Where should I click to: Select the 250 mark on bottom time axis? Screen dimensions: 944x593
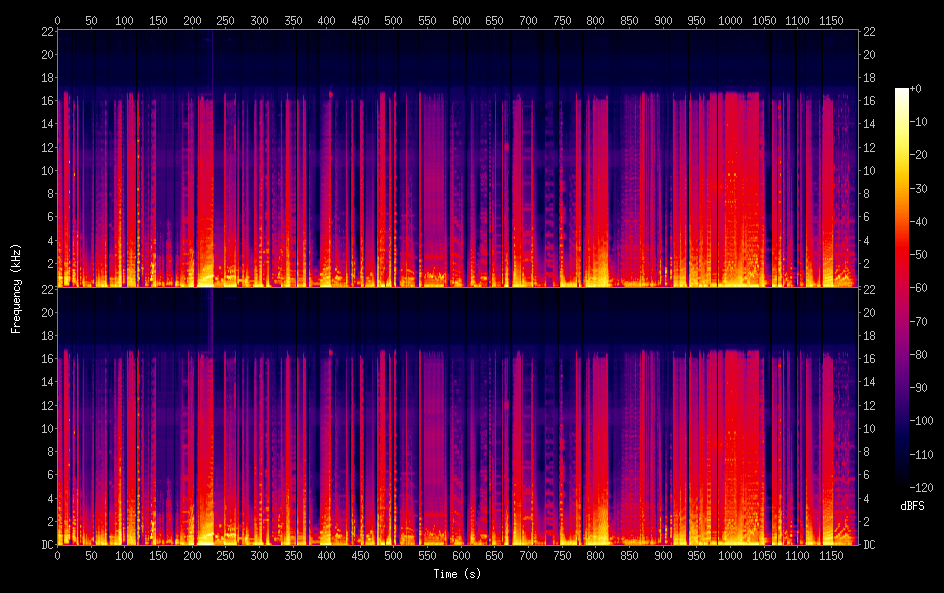[226, 555]
